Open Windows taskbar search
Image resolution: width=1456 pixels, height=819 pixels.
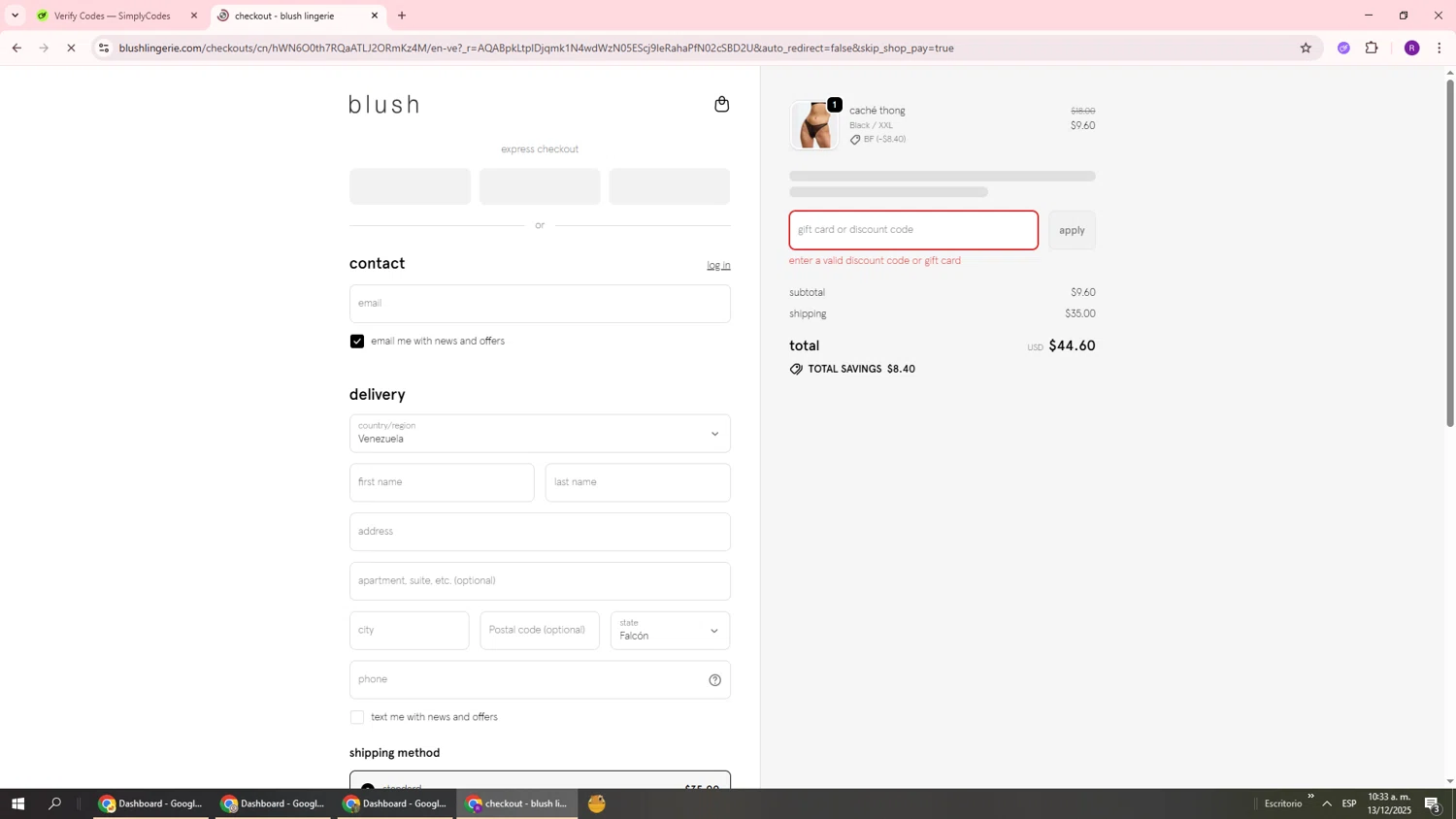click(x=55, y=803)
